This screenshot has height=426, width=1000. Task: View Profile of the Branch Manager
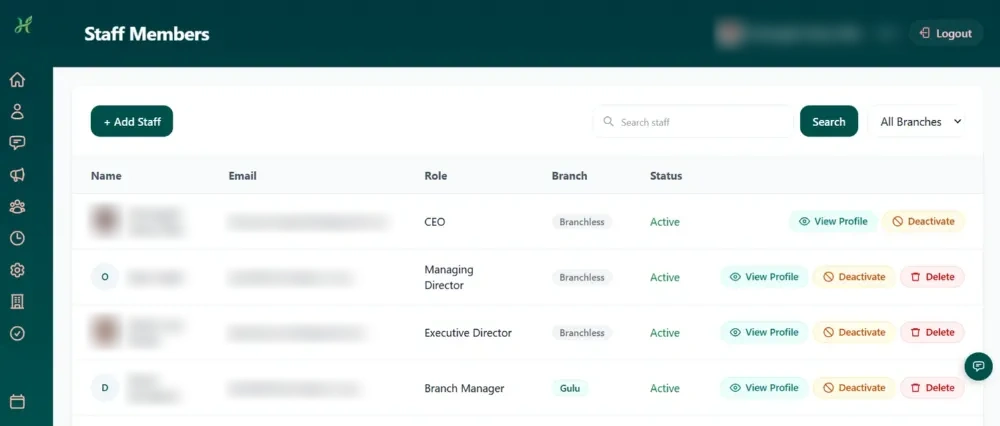coord(764,388)
